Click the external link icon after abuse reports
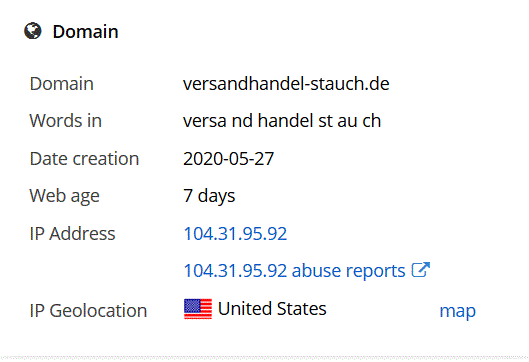 pos(421,270)
